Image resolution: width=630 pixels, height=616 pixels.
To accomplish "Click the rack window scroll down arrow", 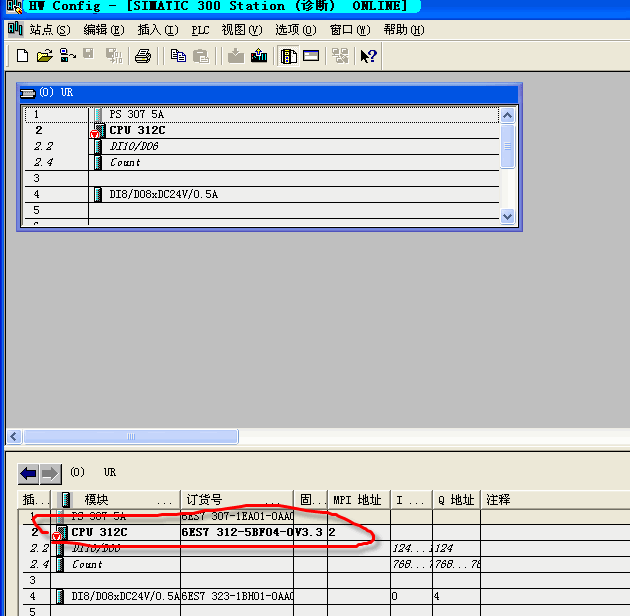I will coord(507,216).
